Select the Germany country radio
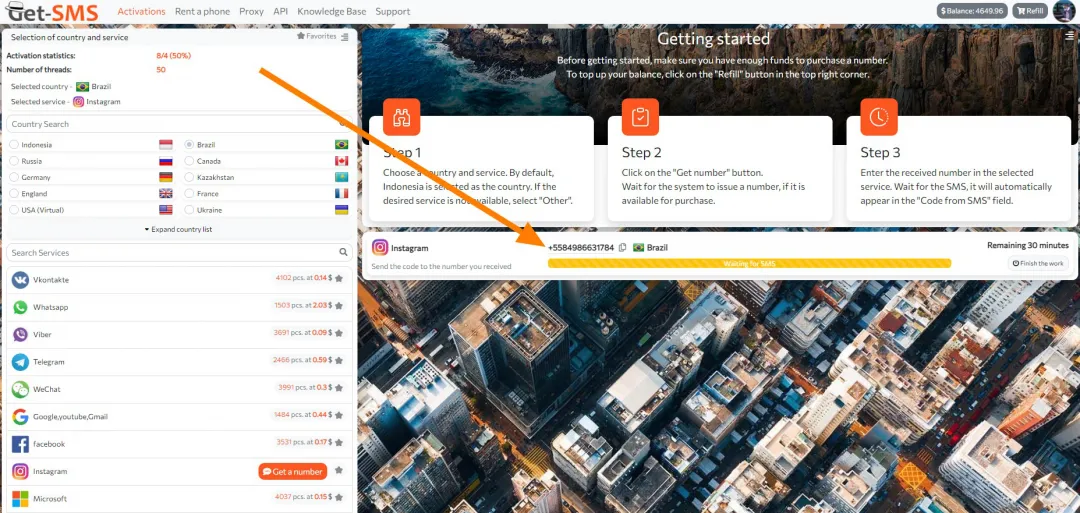The height and width of the screenshot is (513, 1080). (x=14, y=178)
